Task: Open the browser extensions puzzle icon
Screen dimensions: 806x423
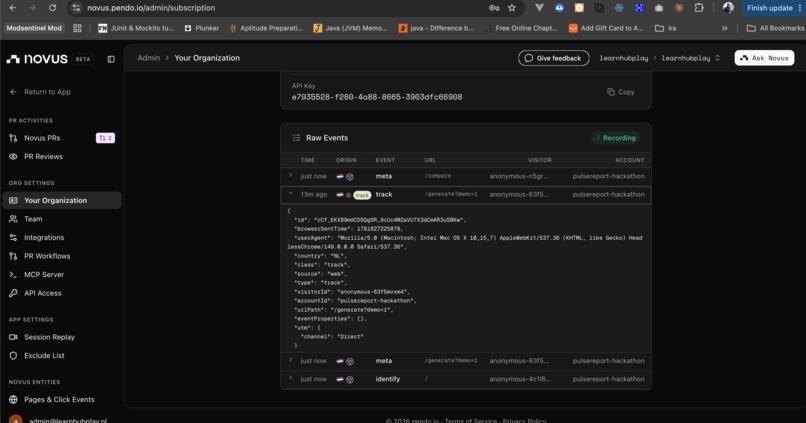Action: 699,8
